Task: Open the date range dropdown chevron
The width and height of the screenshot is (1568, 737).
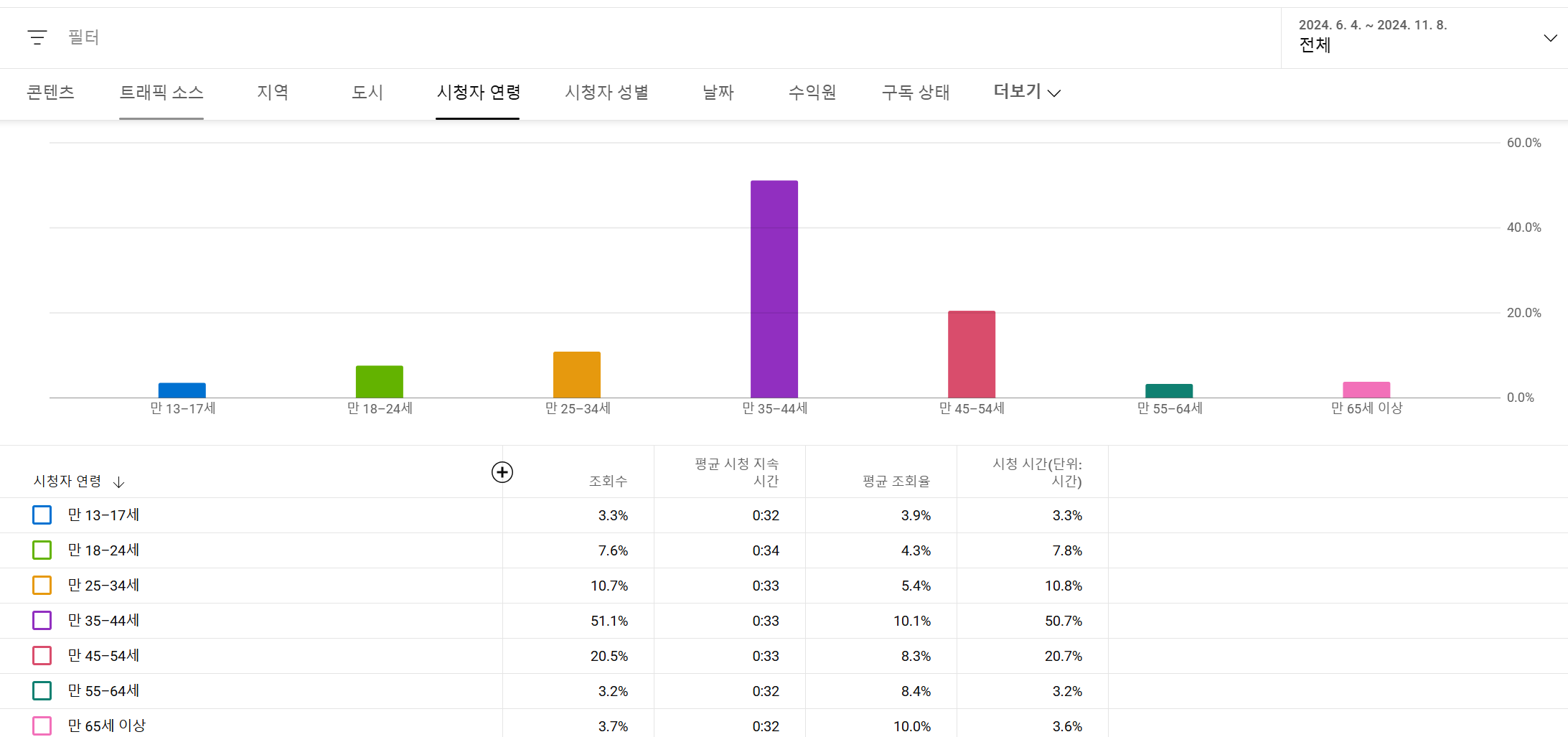Action: coord(1550,38)
